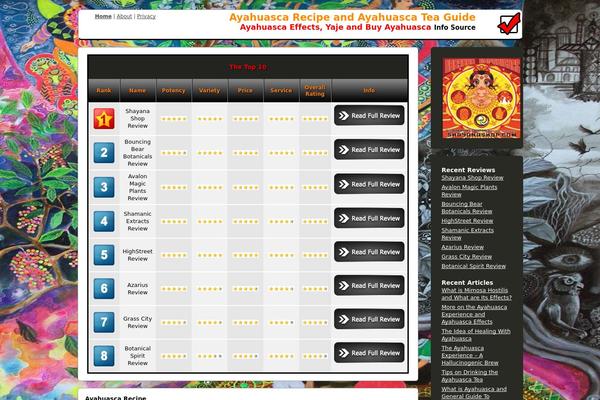Open Shamanic Extracts Review sidebar link
The image size is (600, 400).
coord(467,234)
